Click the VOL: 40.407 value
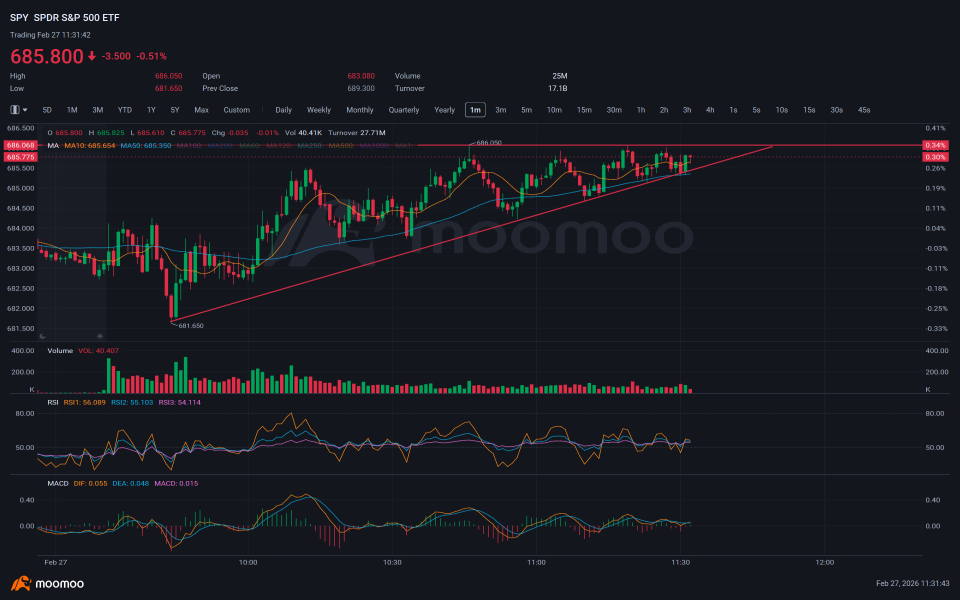This screenshot has height=600, width=960. point(99,351)
